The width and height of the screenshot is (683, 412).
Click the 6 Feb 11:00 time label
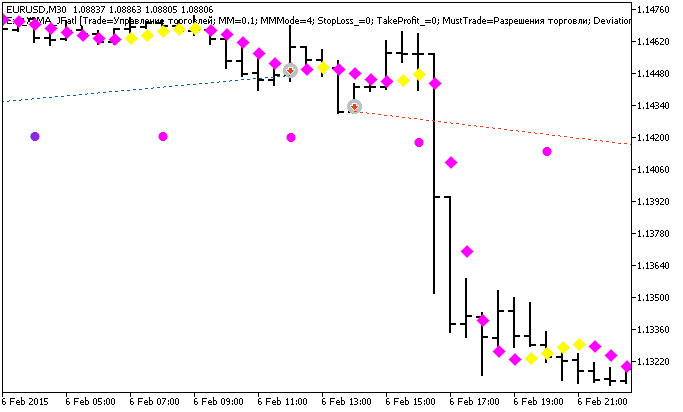[x=283, y=401]
